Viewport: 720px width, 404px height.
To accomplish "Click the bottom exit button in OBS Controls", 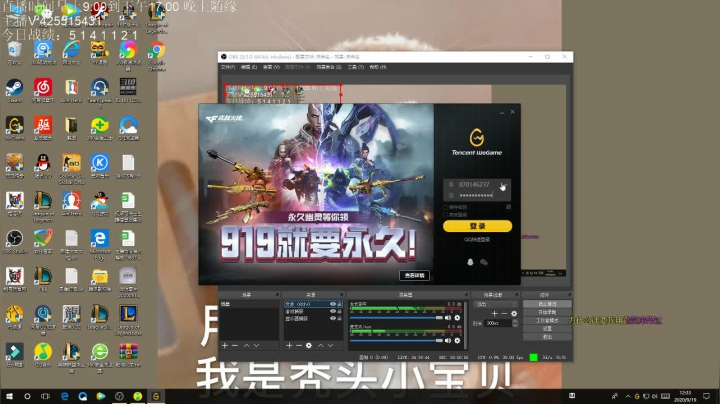I will (x=547, y=337).
